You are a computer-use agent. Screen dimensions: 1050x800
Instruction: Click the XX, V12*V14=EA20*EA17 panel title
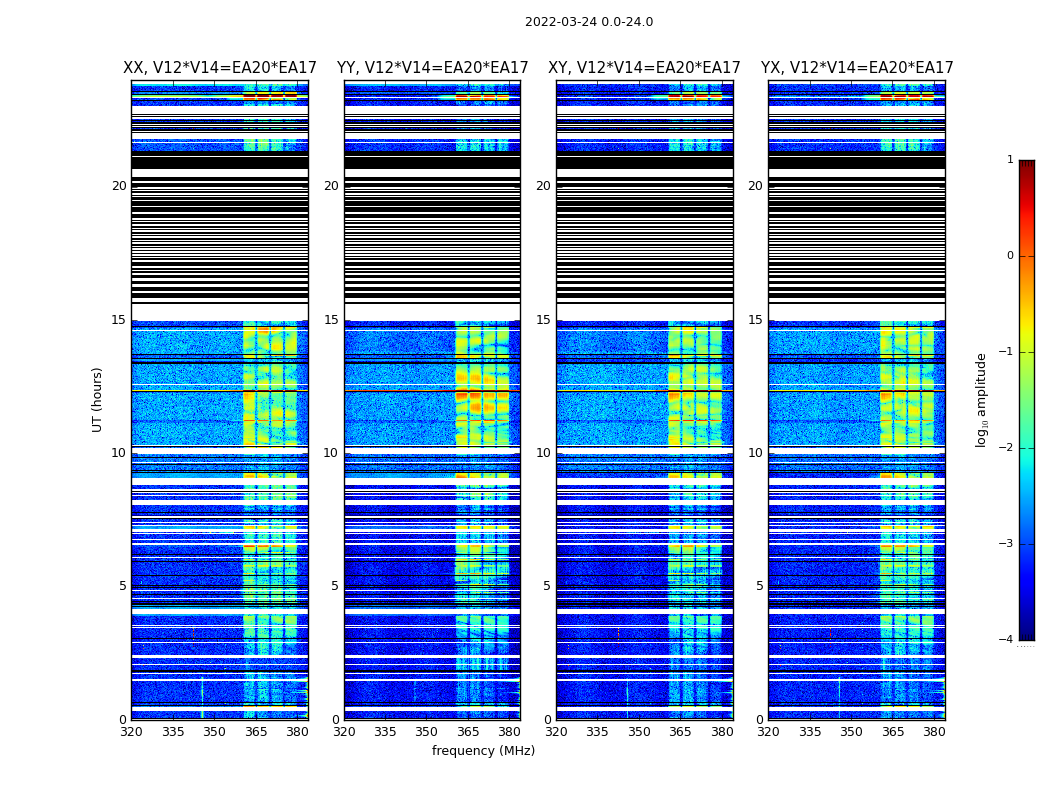pos(220,68)
